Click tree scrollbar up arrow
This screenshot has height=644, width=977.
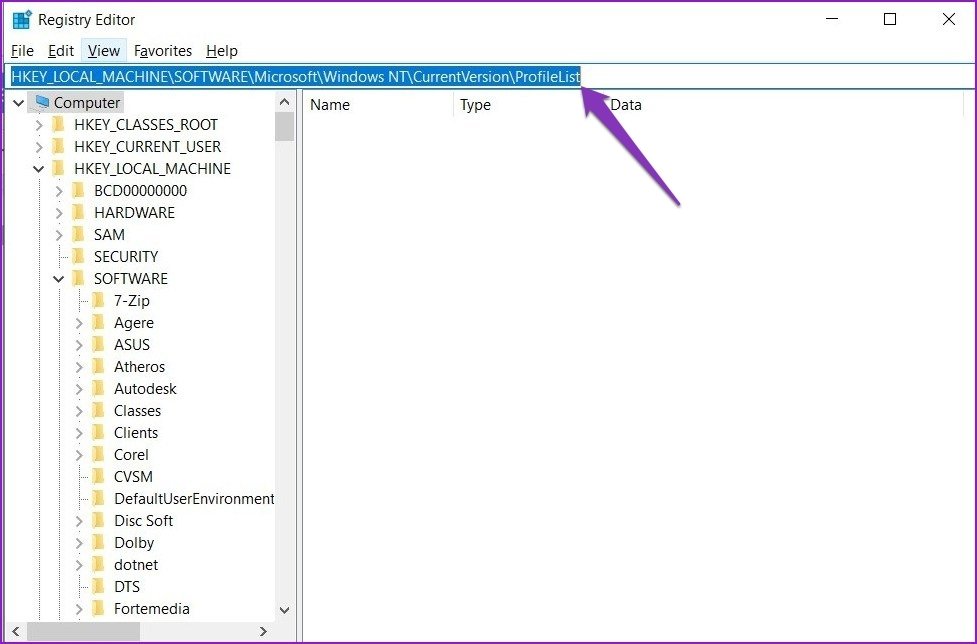point(285,102)
